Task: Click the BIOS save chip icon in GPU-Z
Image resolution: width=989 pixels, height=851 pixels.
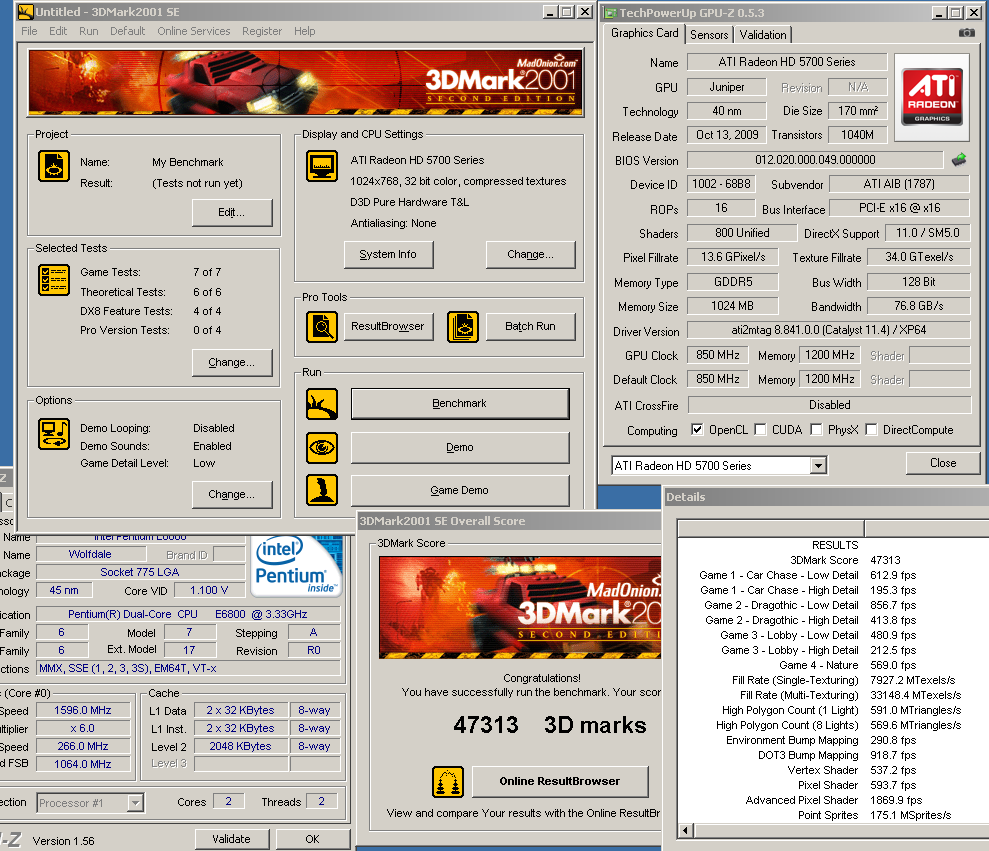Action: click(x=959, y=160)
